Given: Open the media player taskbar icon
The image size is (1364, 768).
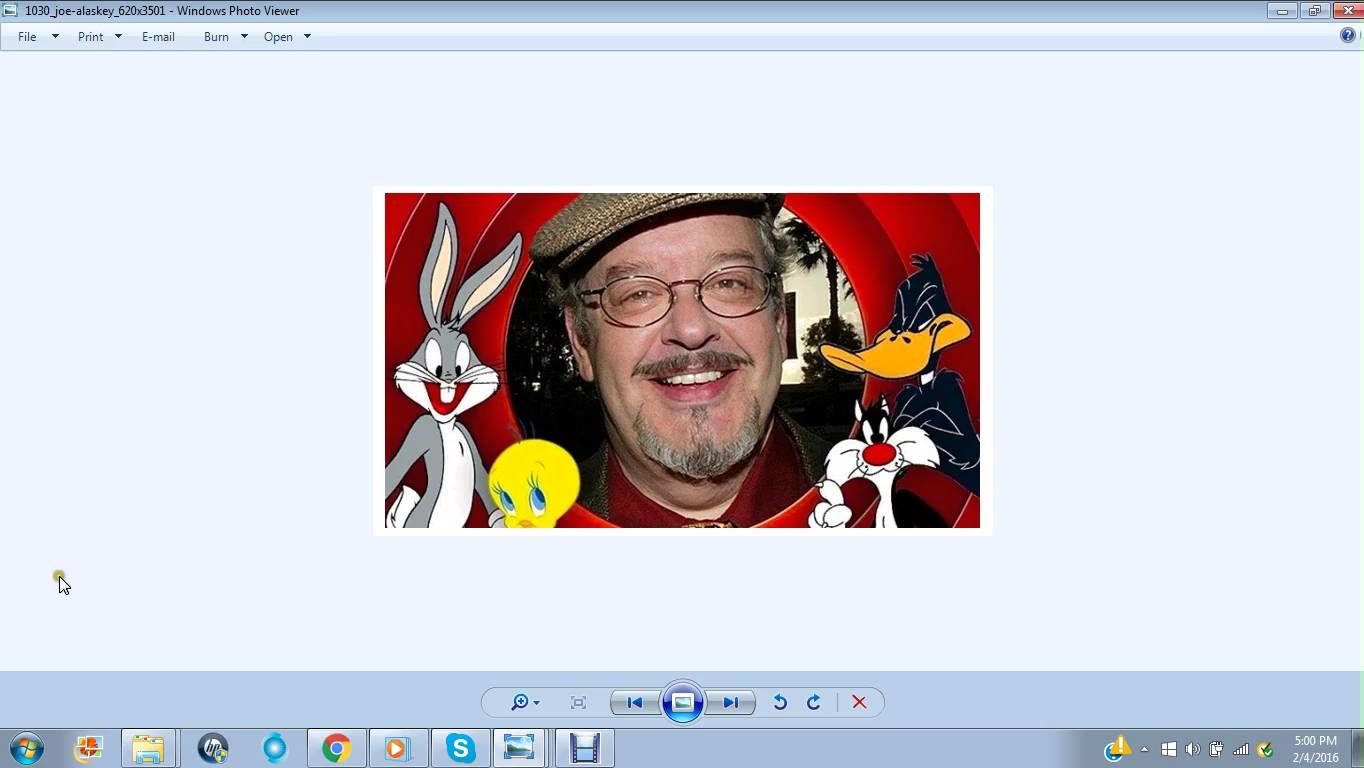Looking at the screenshot, I should [397, 748].
